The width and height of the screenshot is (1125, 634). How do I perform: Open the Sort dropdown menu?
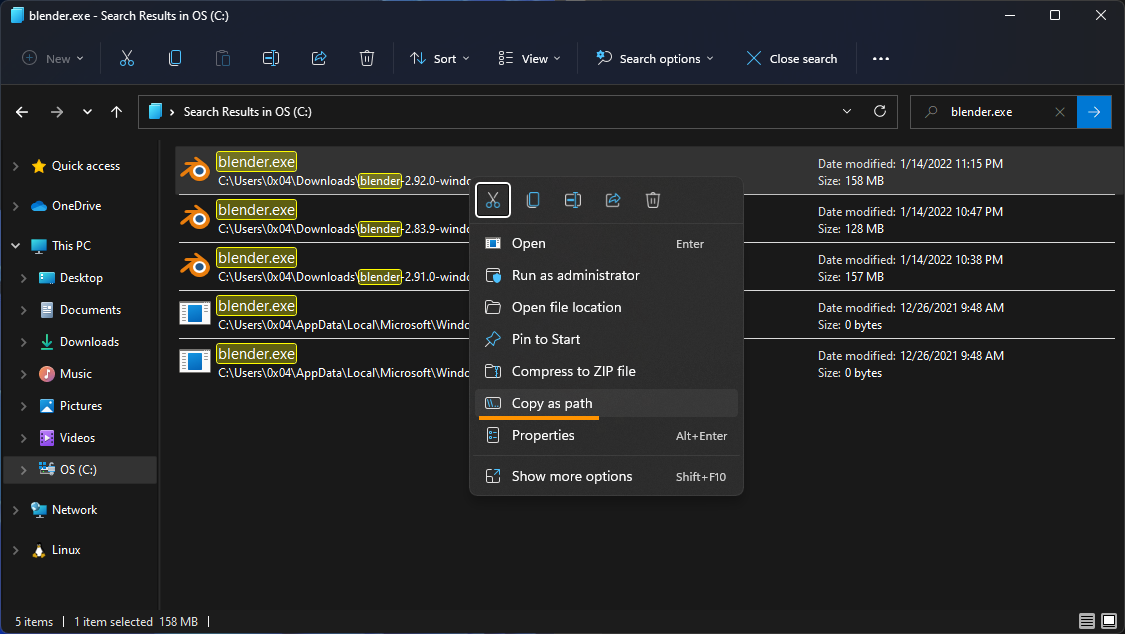440,59
